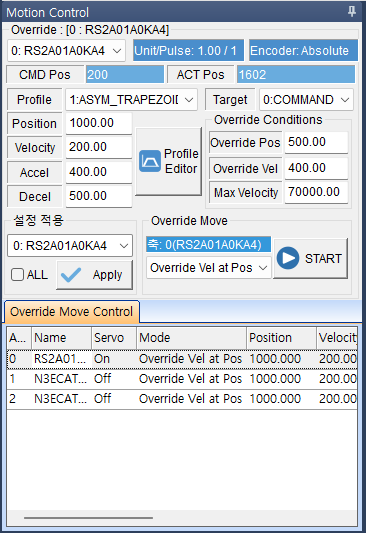366x533 pixels.
Task: Click the Target label button
Action: pos(230,100)
